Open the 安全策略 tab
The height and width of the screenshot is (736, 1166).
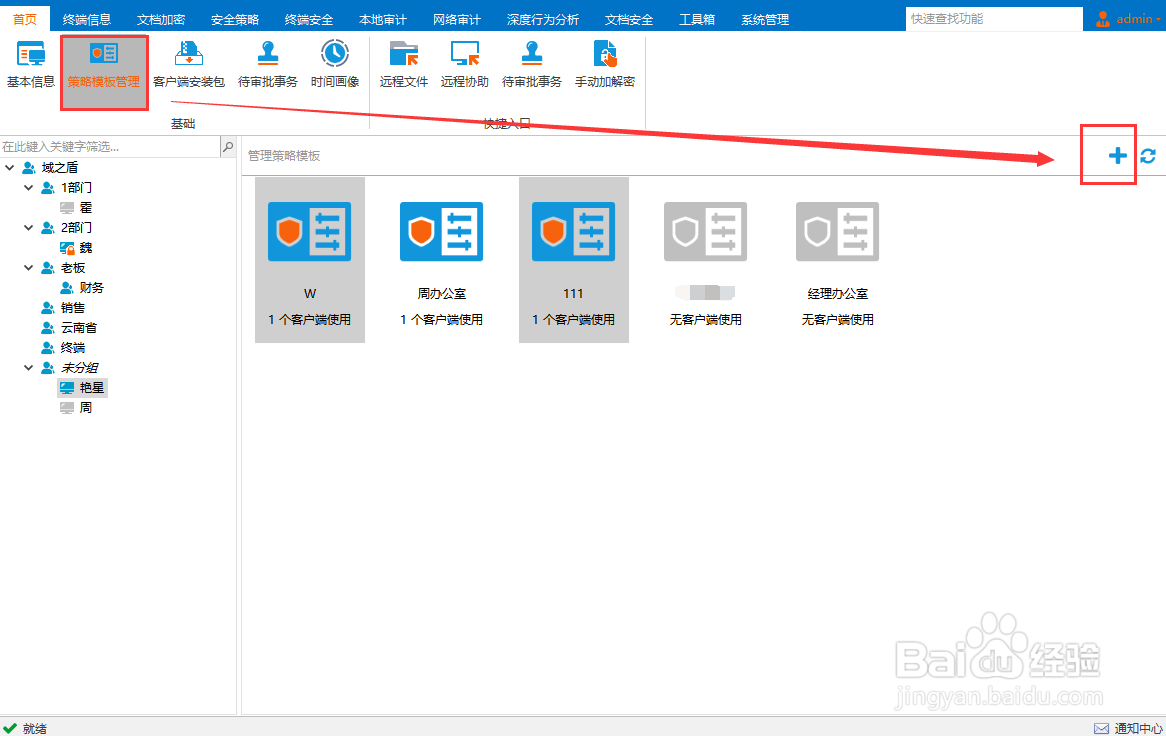(x=234, y=19)
